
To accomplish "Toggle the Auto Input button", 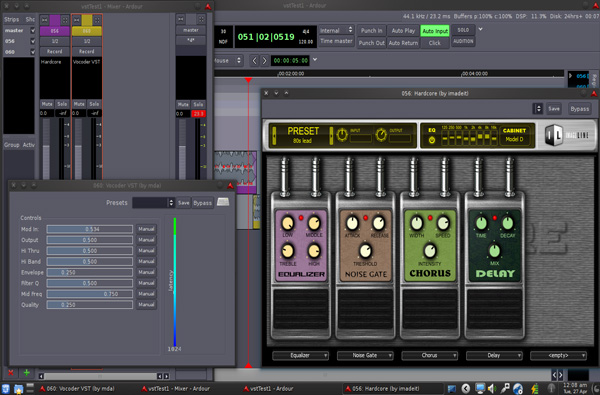I will click(x=435, y=31).
